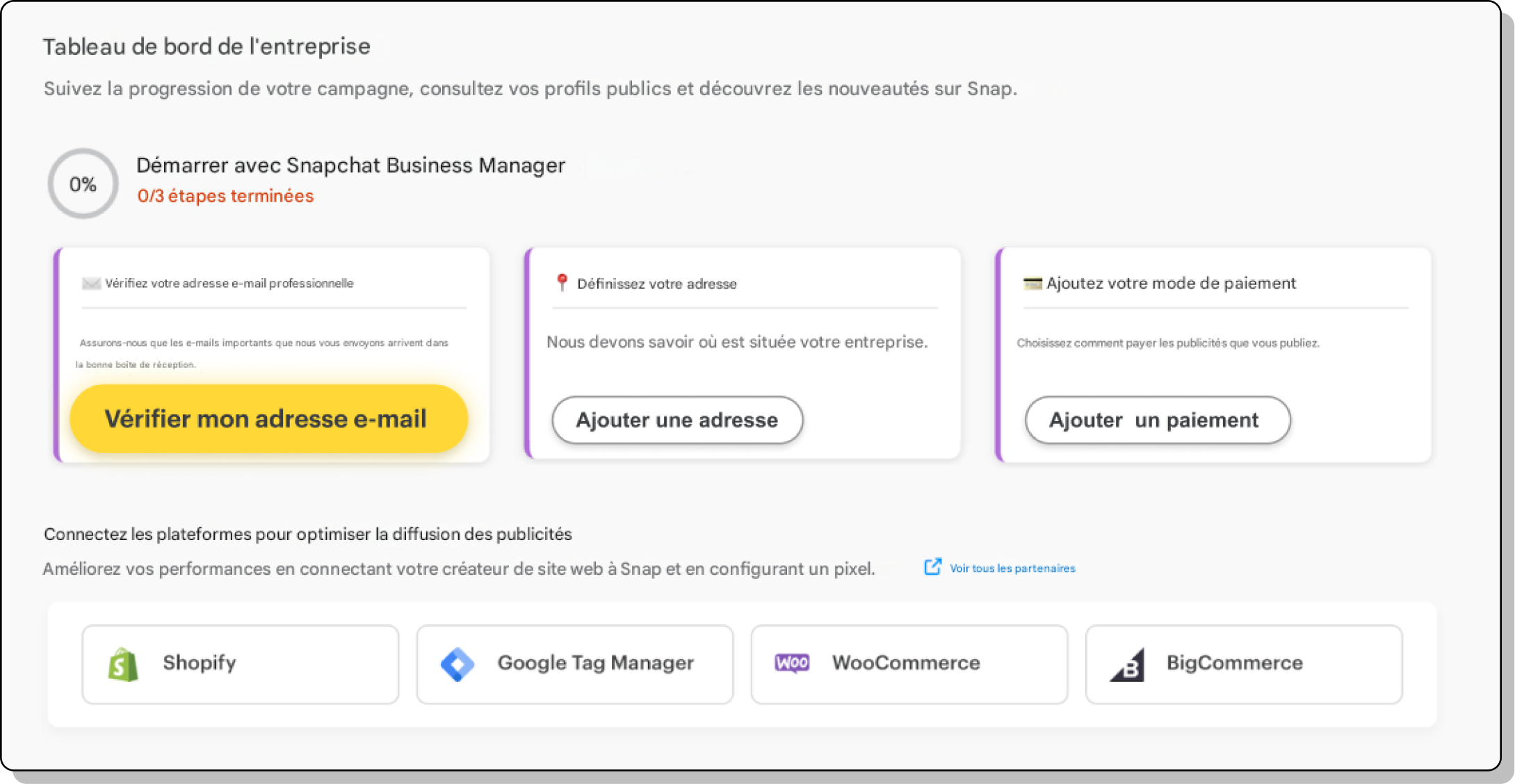Click the WooCommerce Woo logo icon
The height and width of the screenshot is (784, 1515).
(x=792, y=663)
